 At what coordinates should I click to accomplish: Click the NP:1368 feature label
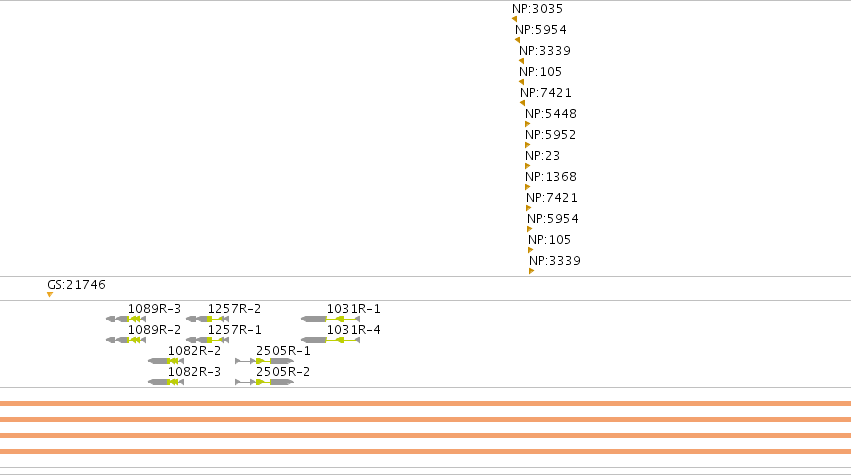(551, 176)
